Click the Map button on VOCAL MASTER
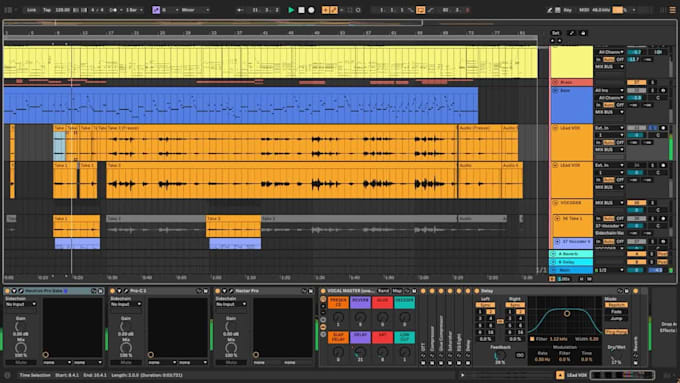 397,291
